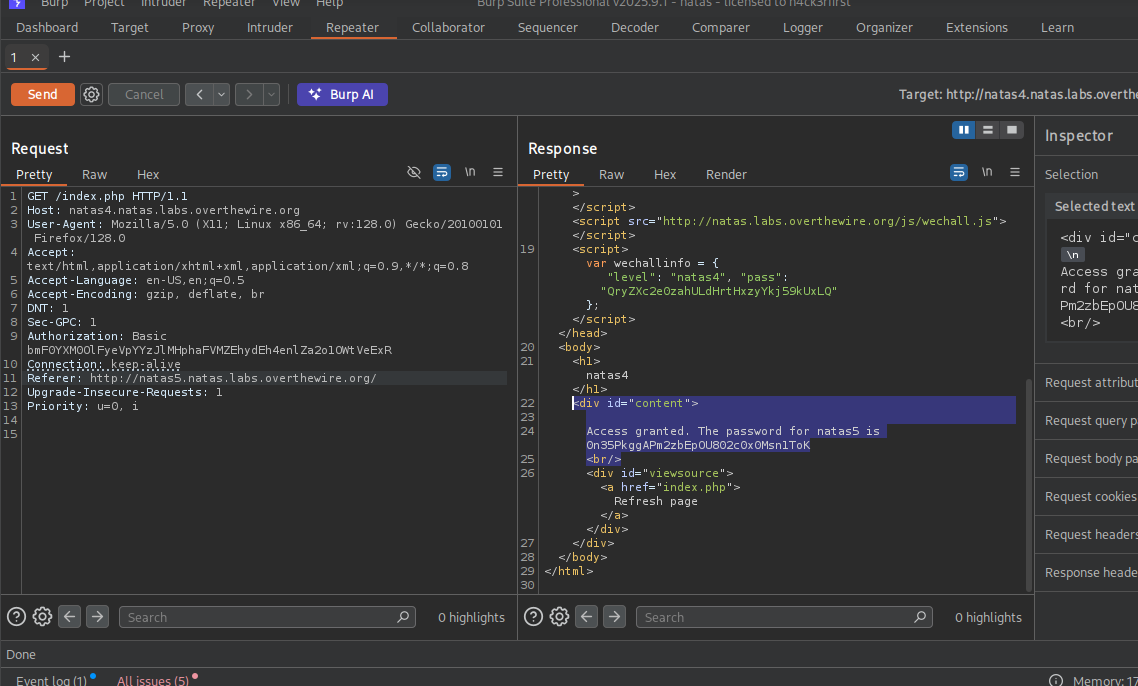Select Request Pretty view tab

34,174
